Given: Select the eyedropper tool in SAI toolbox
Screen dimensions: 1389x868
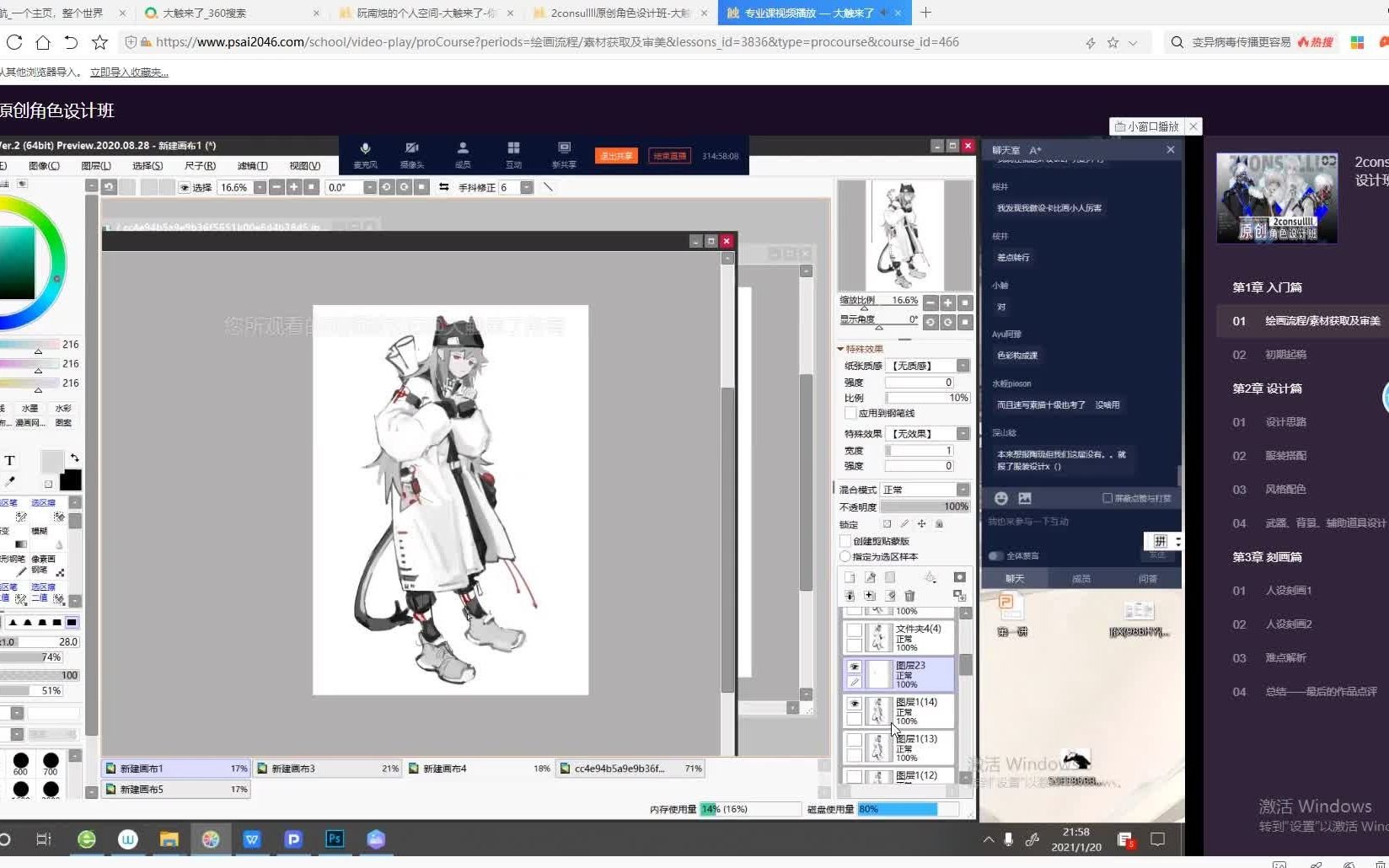Looking at the screenshot, I should click(x=9, y=481).
